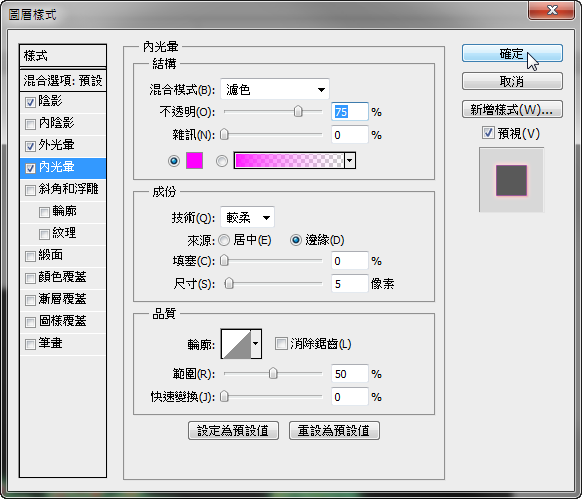Click the 不透明 slider handle
The image size is (582, 499).
[x=298, y=111]
